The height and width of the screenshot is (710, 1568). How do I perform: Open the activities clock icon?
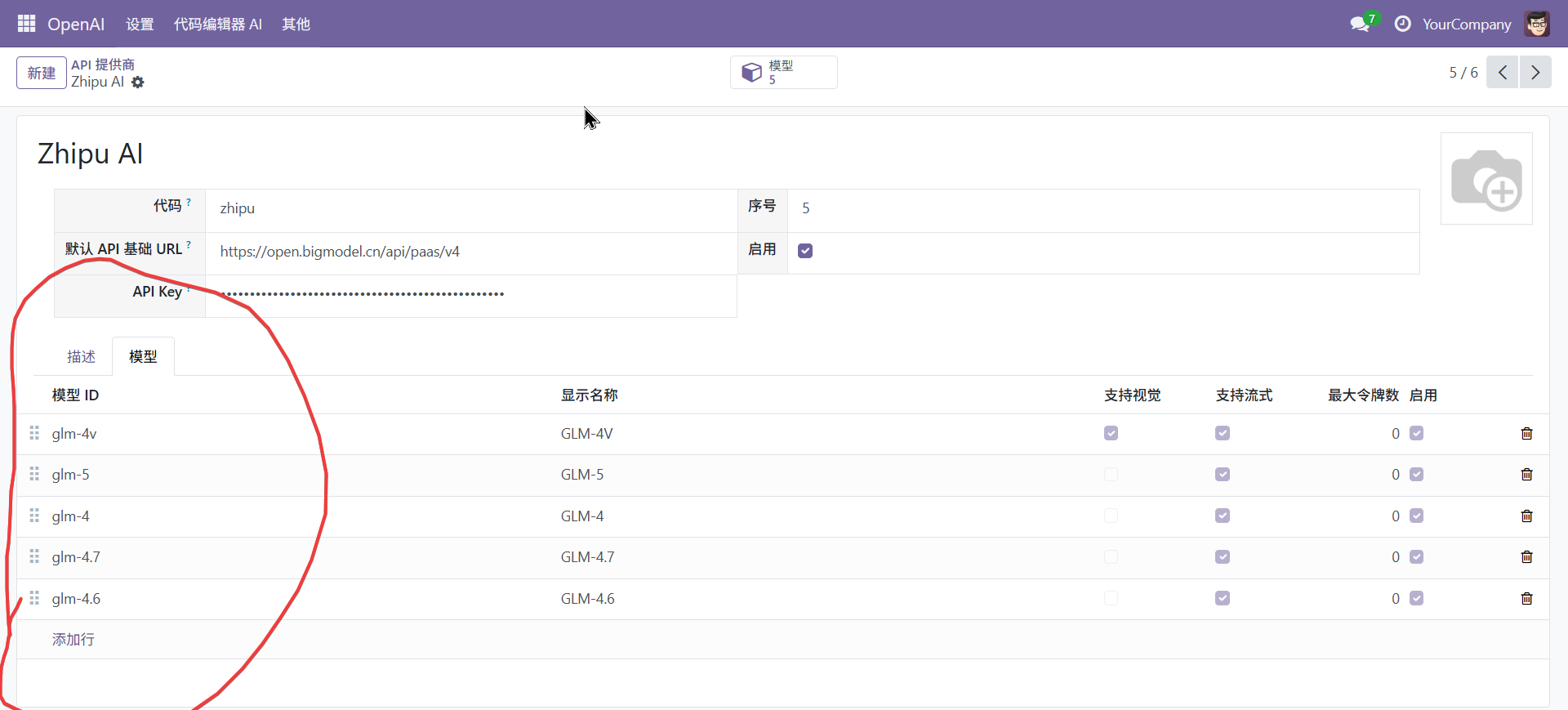click(x=1402, y=24)
